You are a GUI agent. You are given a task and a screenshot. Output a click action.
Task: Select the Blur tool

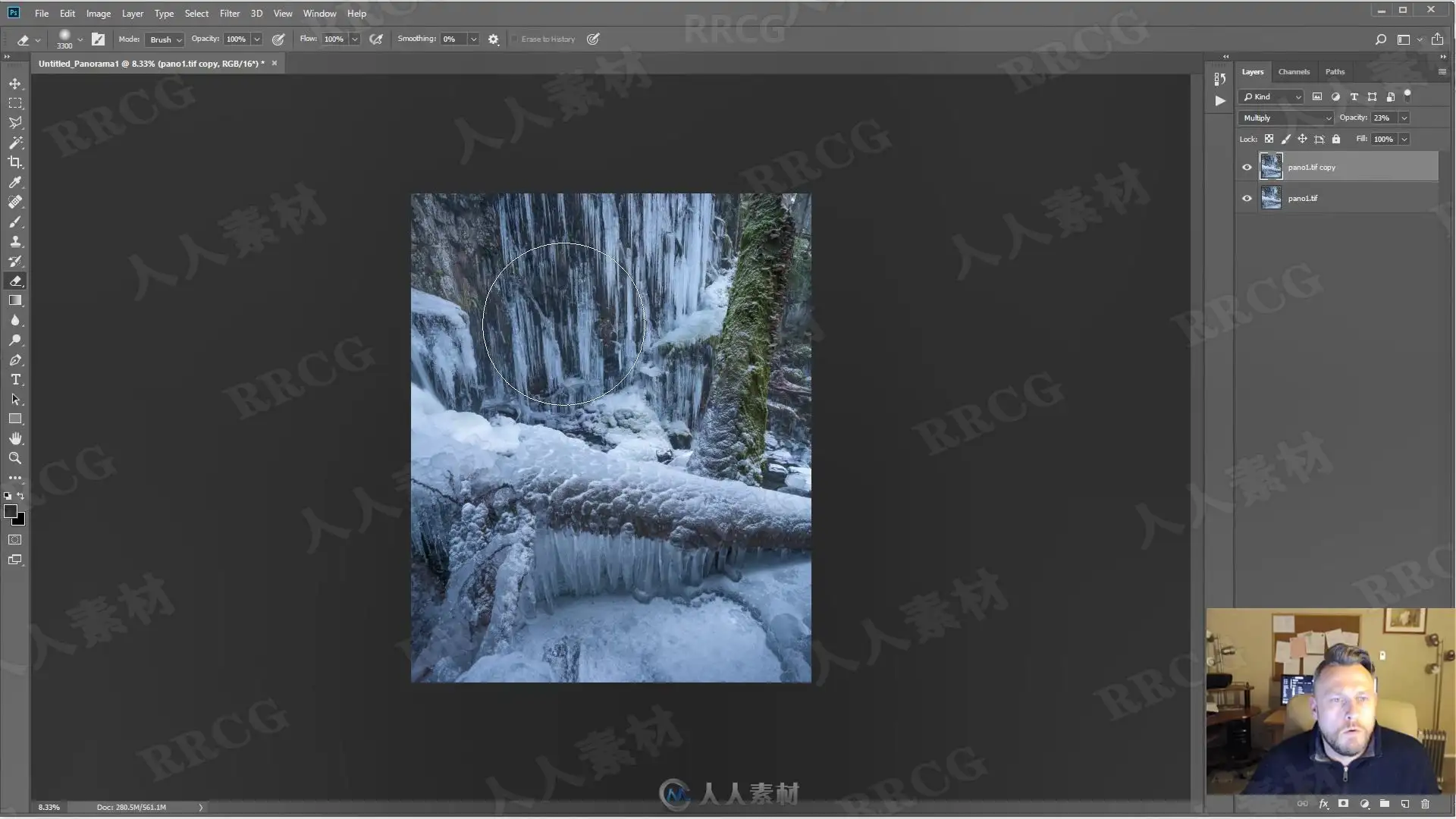tap(15, 320)
